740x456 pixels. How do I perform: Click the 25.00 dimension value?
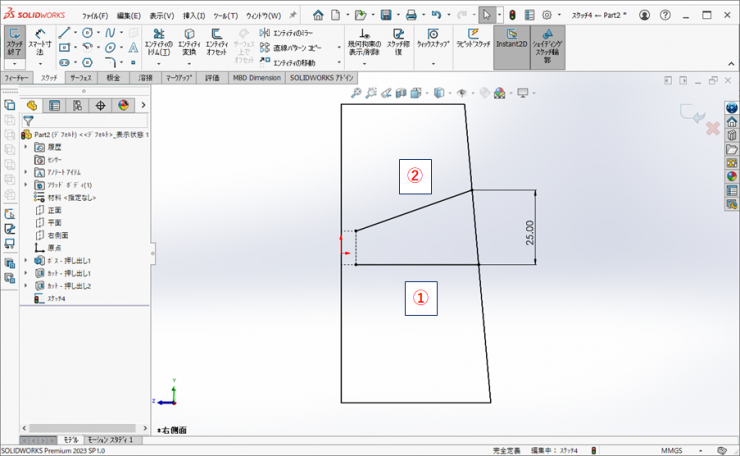pos(530,232)
